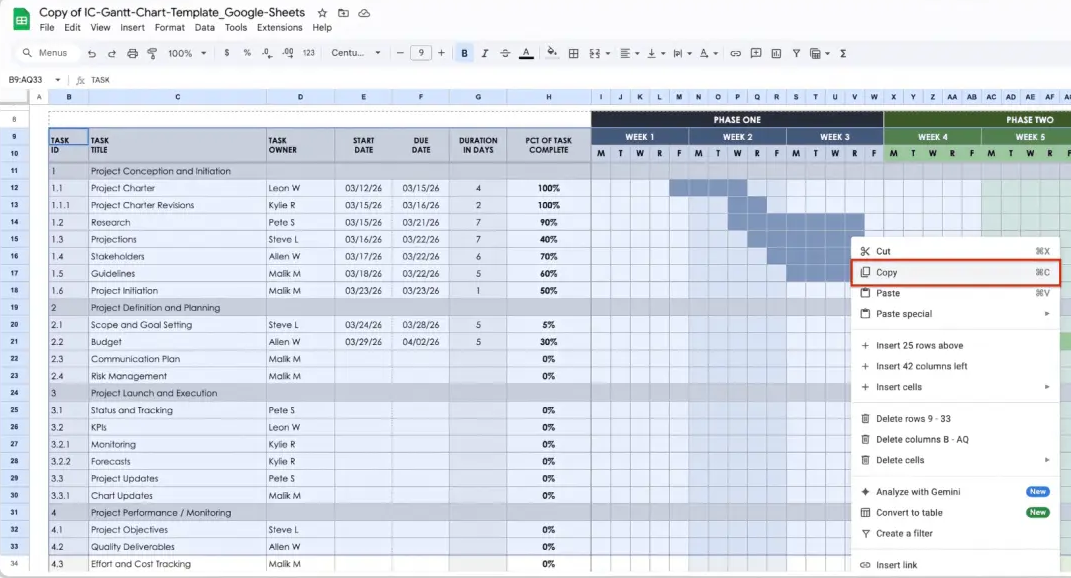The width and height of the screenshot is (1071, 578).
Task: Format selection as percent
Action: (247, 52)
